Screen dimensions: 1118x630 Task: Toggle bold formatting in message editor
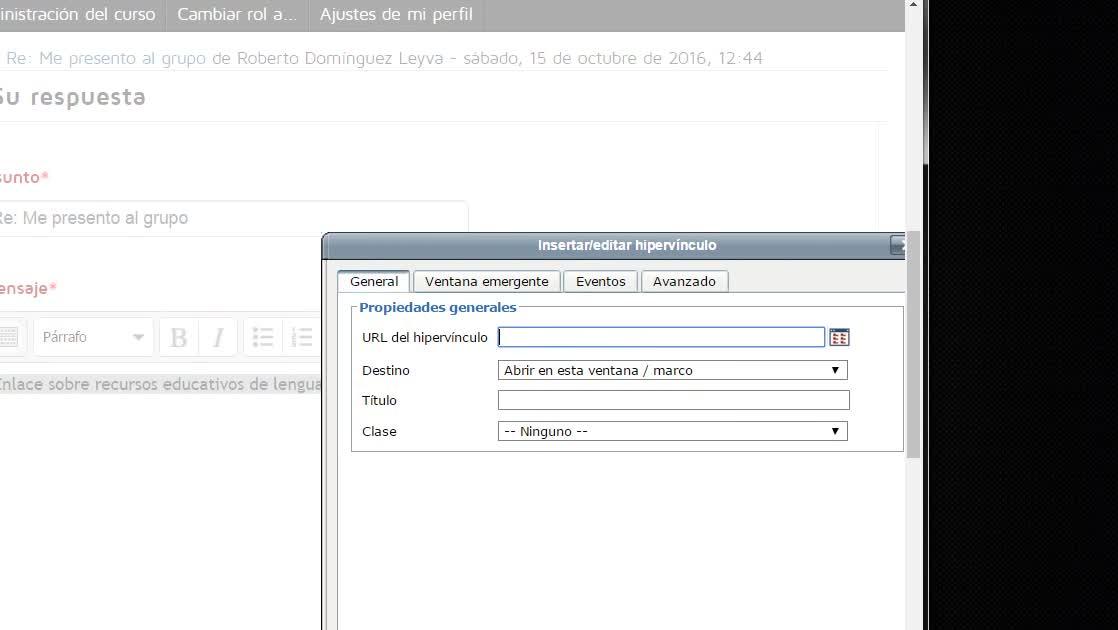[x=178, y=337]
